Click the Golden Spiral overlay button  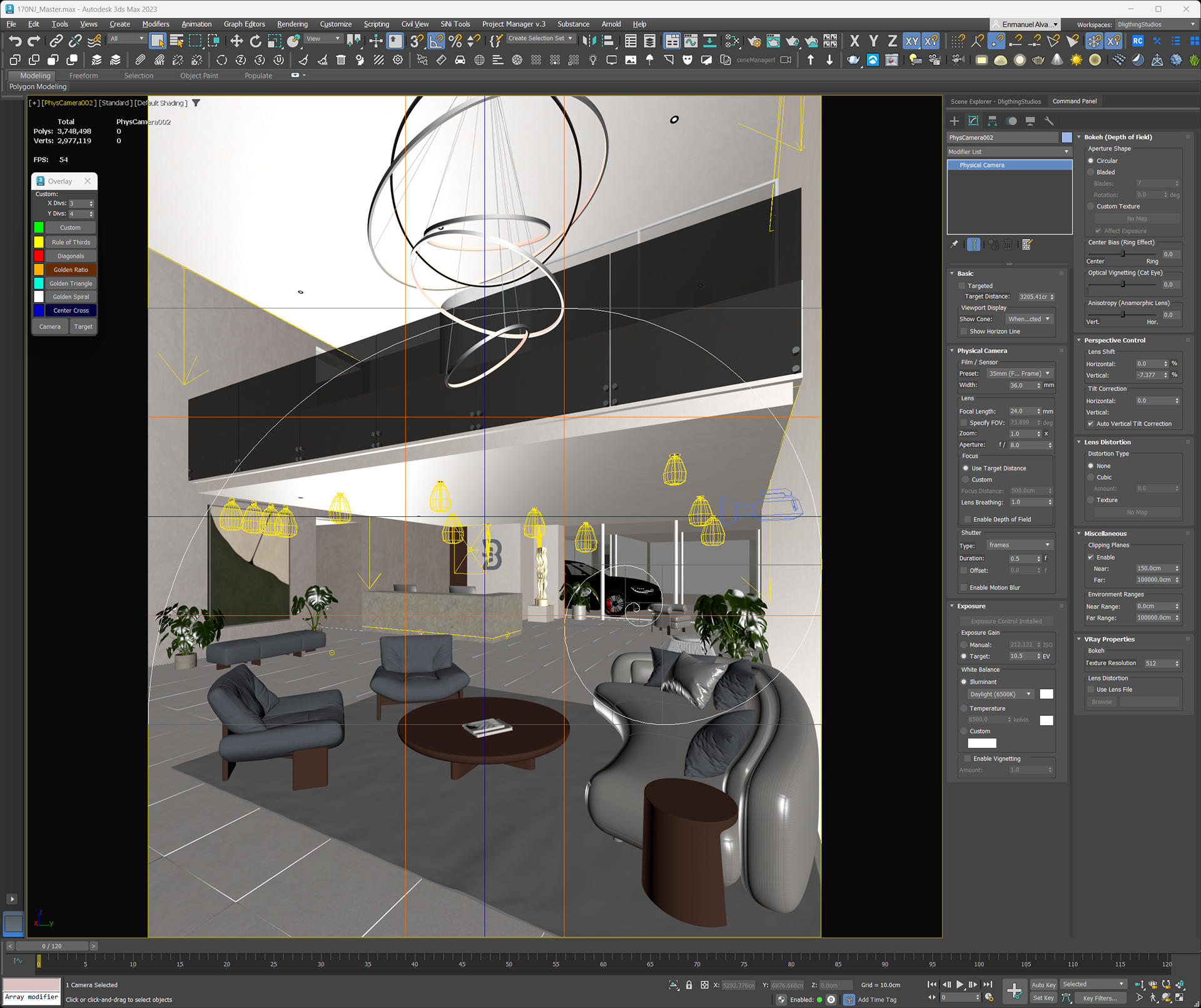(x=71, y=297)
